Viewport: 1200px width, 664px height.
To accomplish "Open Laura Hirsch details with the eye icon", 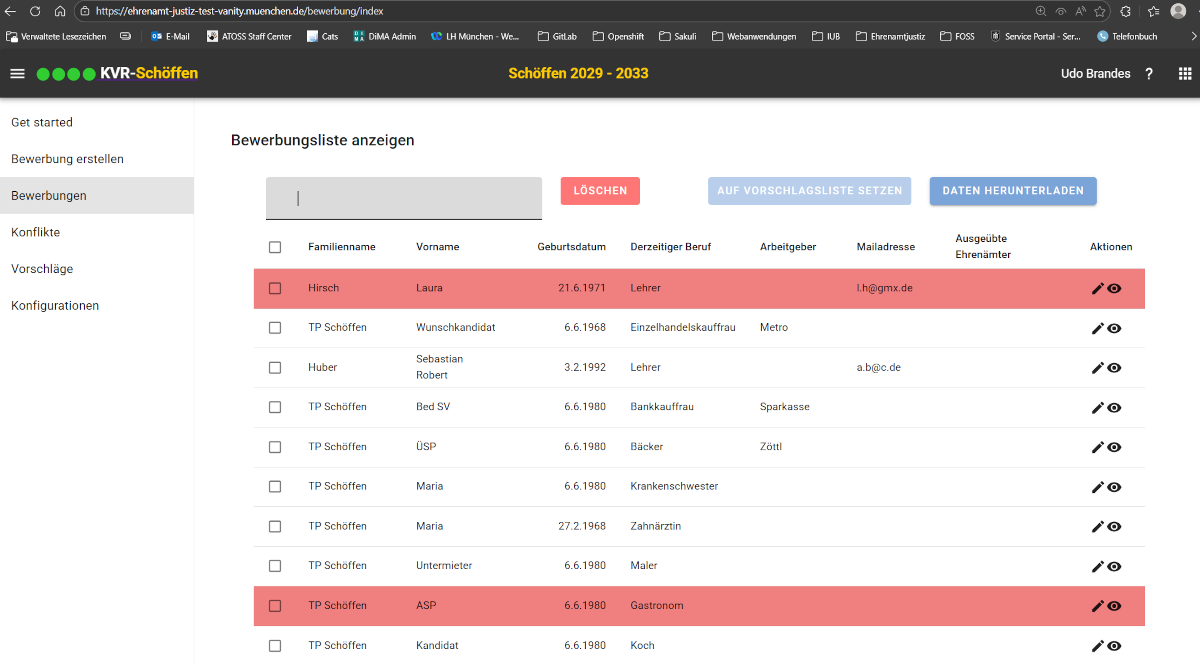I will click(1116, 287).
